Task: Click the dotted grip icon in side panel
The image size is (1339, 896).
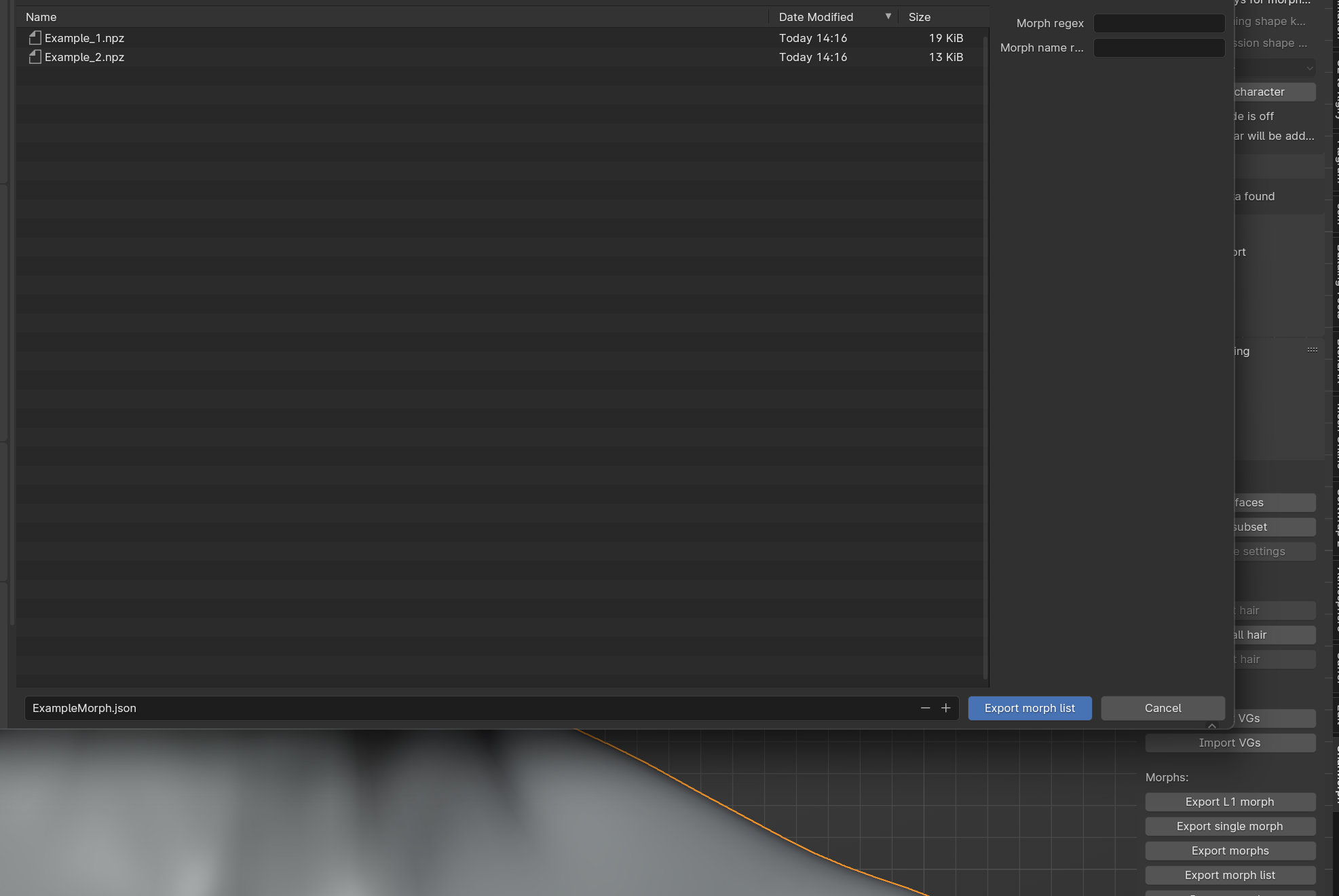Action: (1313, 350)
